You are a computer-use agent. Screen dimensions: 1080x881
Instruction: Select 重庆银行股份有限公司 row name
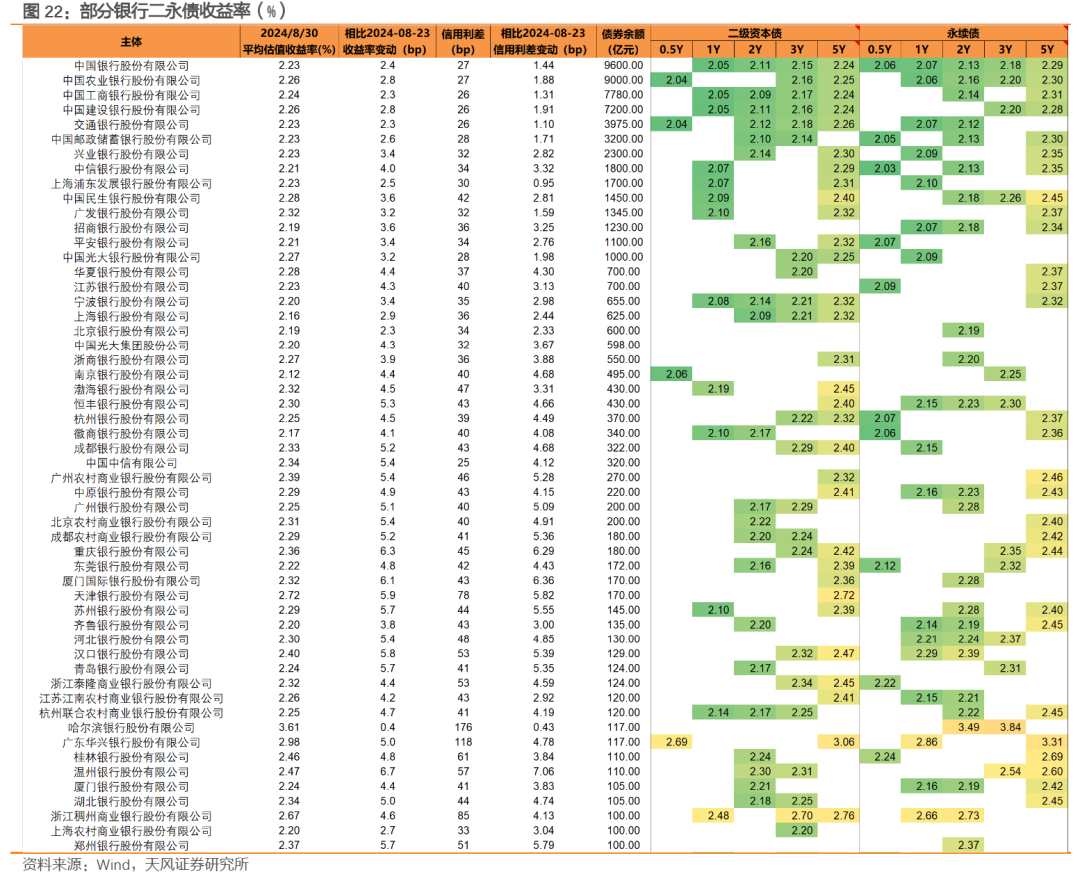pyautogui.click(x=131, y=551)
